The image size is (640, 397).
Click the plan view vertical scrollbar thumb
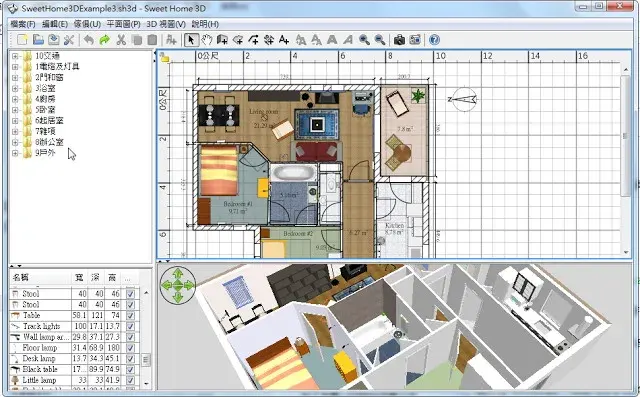pos(625,136)
